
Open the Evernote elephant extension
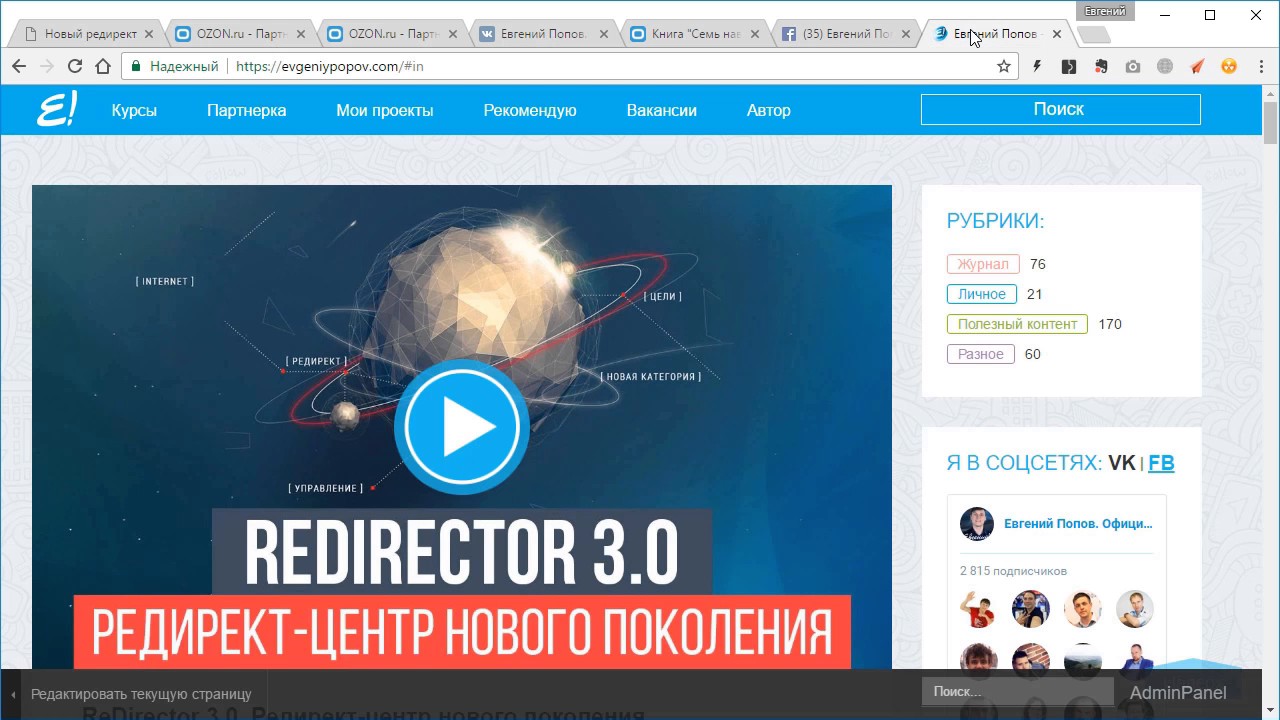tap(1101, 66)
